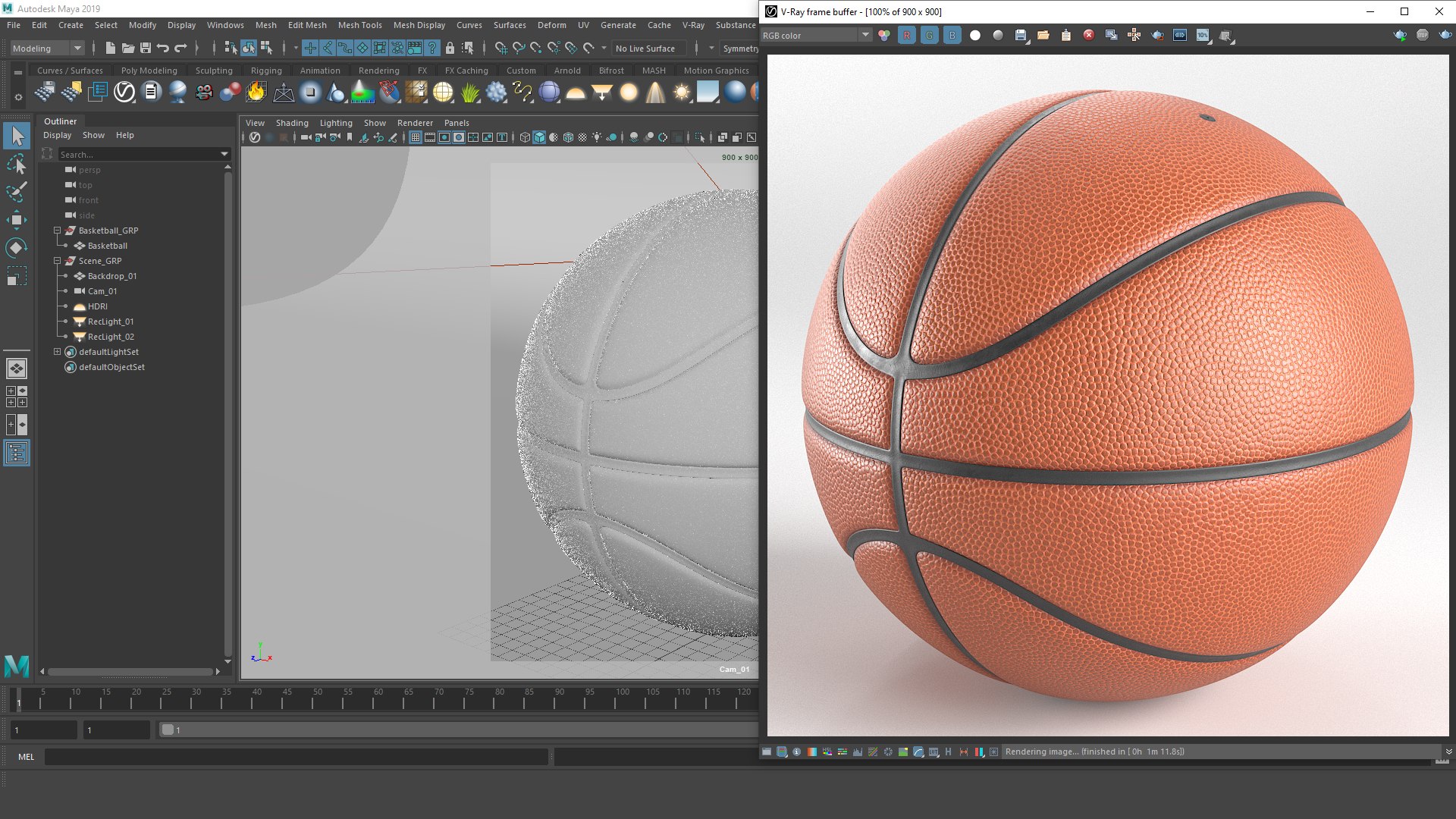This screenshot has width=1456, height=819.
Task: Click the Symmetry button in status line
Action: pyautogui.click(x=740, y=48)
